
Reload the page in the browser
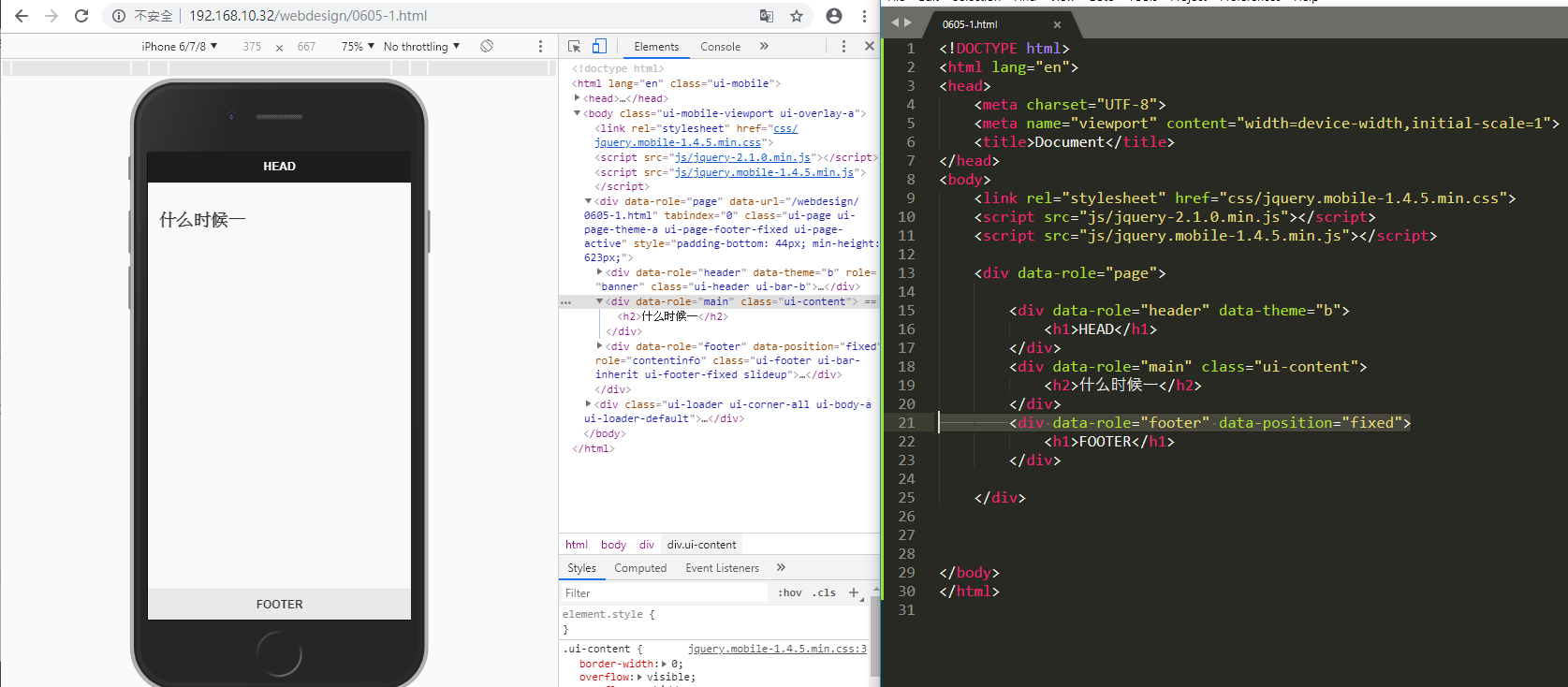pos(81,16)
